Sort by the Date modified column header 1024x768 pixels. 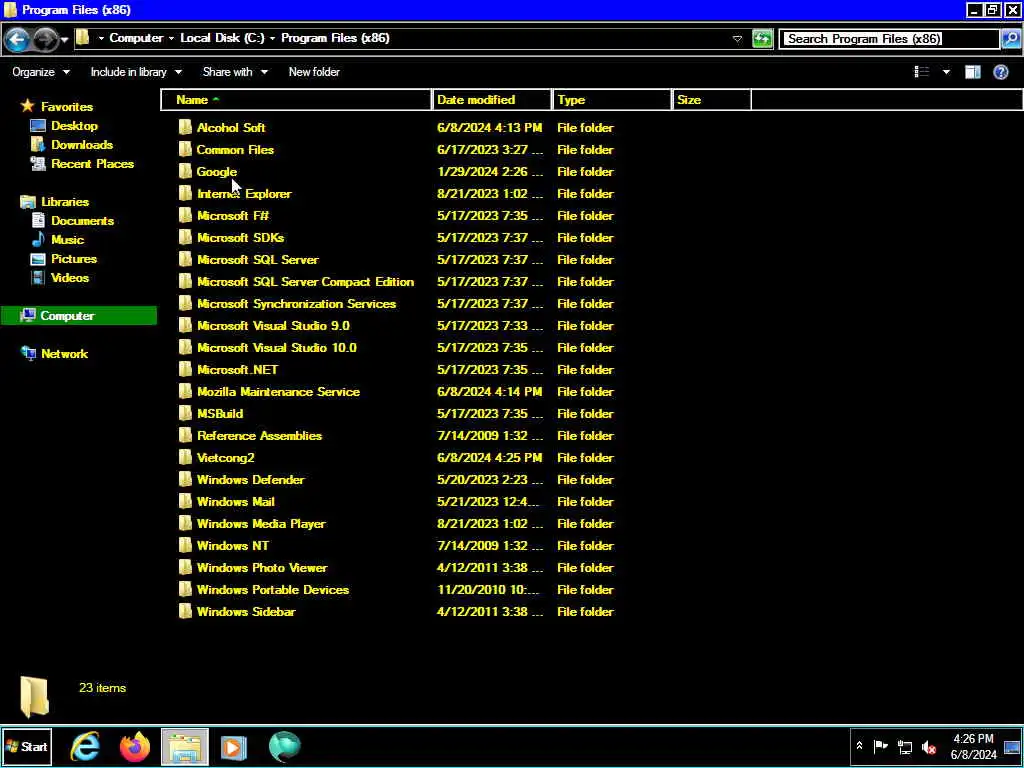point(491,100)
